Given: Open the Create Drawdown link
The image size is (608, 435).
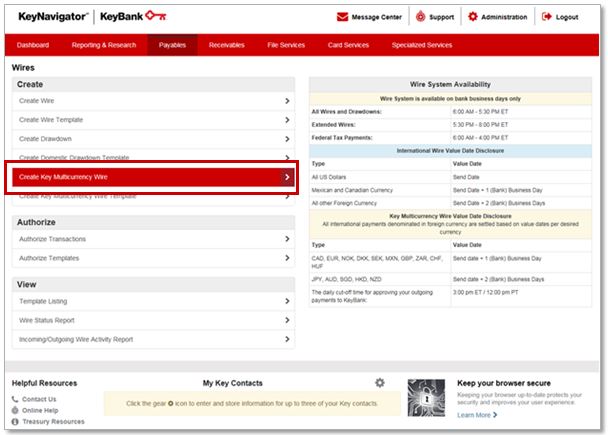Looking at the screenshot, I should pyautogui.click(x=45, y=139).
